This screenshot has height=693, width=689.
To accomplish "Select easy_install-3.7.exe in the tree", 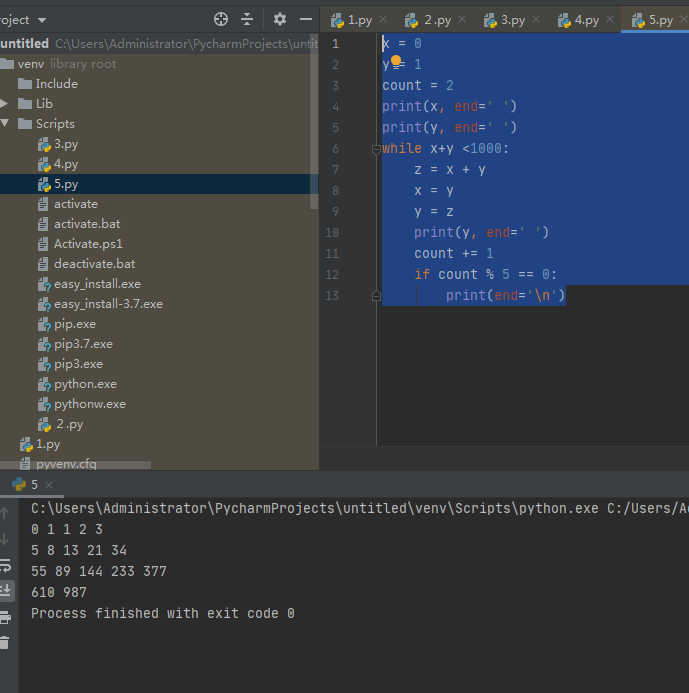I will 108,304.
